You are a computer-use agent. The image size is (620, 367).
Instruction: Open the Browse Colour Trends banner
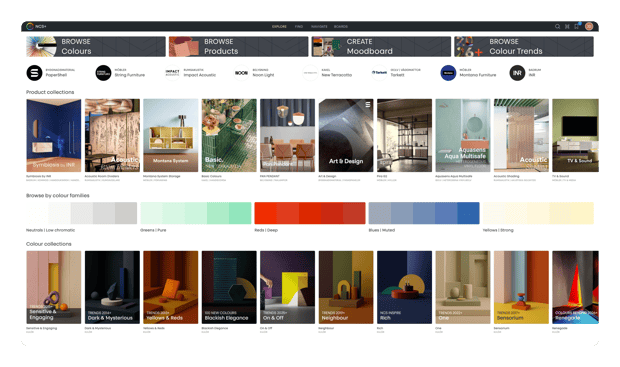coord(524,46)
